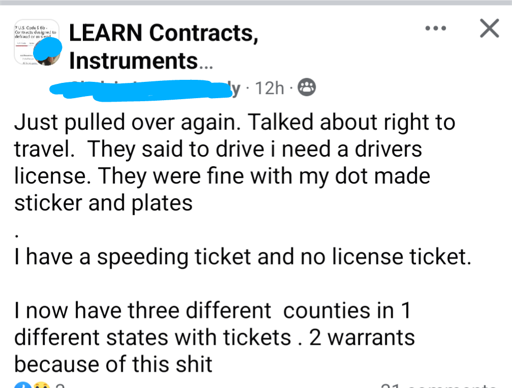This screenshot has width=512, height=388.
Task: Open the comments count link
Action: [438, 386]
